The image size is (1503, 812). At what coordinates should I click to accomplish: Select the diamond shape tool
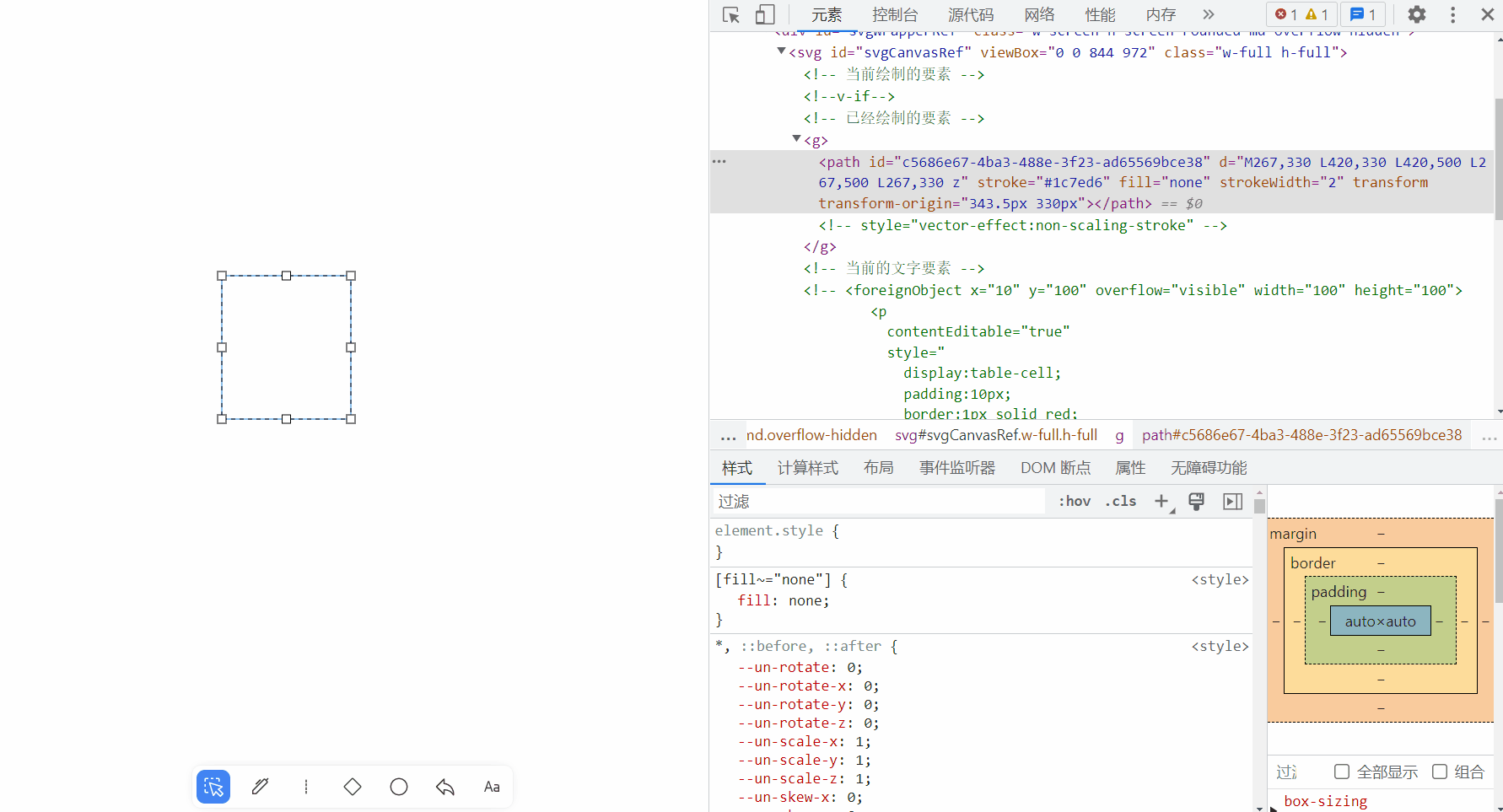352,787
